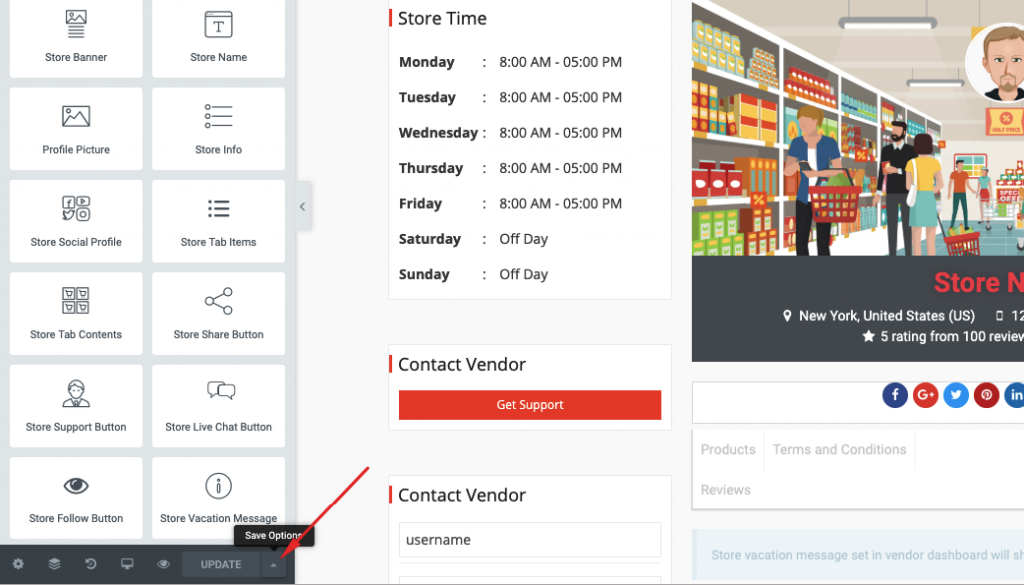Viewport: 1024px width, 585px height.
Task: Focus the username input field
Action: [x=530, y=540]
